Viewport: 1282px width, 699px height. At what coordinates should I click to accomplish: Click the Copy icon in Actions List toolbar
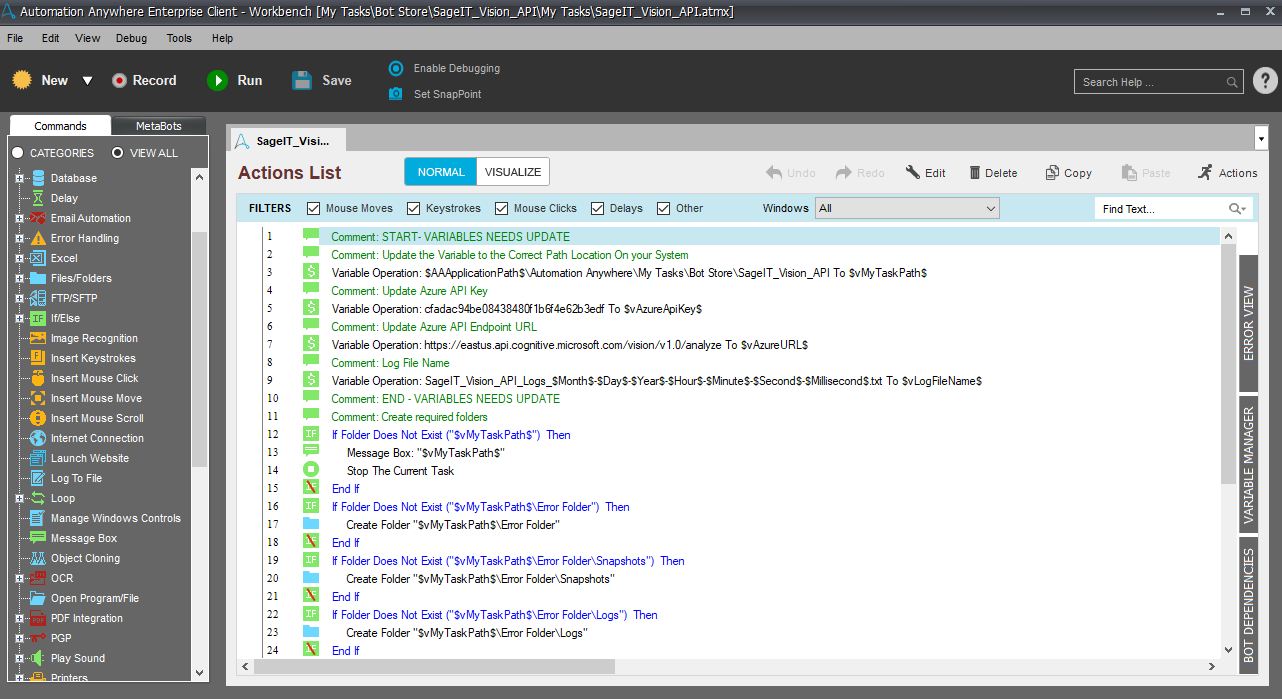pyautogui.click(x=1052, y=173)
